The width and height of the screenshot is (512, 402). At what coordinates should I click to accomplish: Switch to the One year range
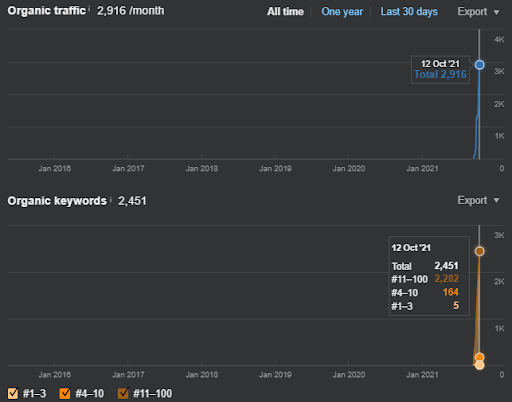point(342,12)
